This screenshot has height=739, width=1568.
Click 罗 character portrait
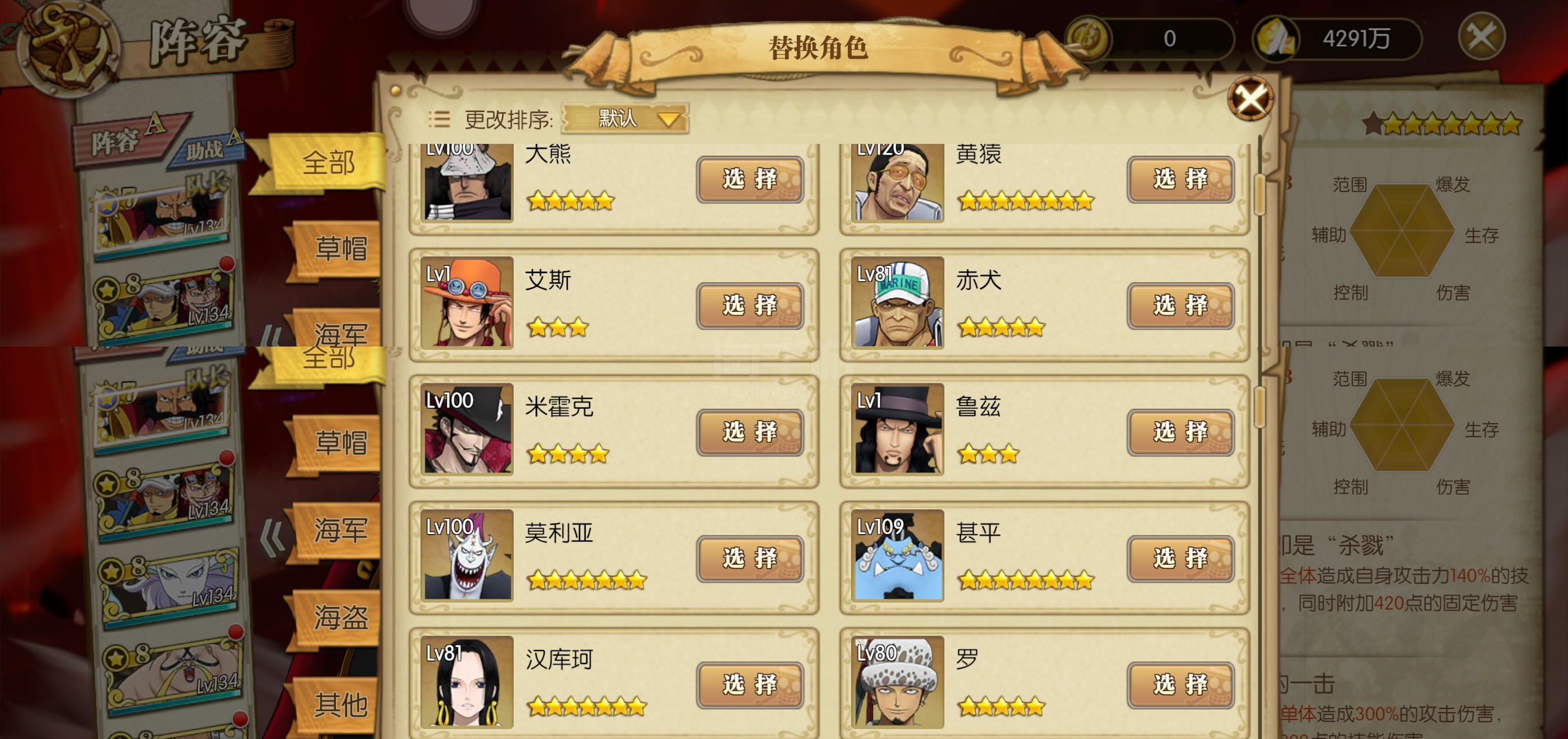(x=898, y=682)
